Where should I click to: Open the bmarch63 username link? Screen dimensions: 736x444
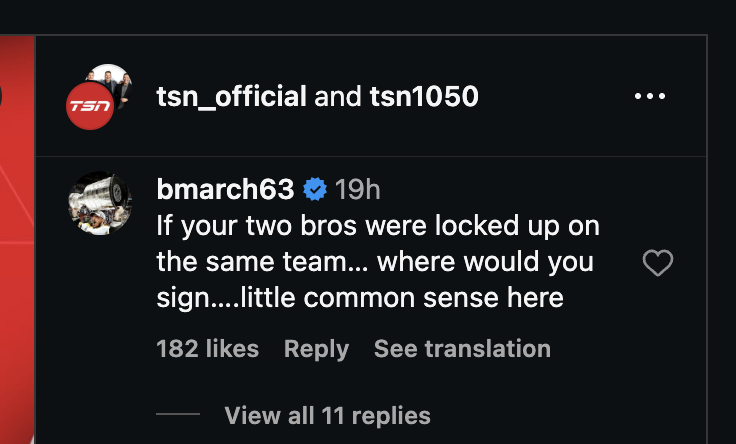click(x=225, y=189)
